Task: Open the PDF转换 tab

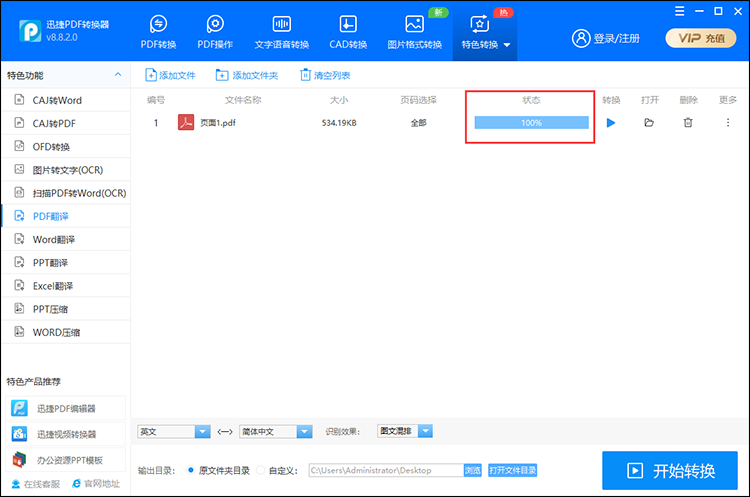Action: [158, 32]
